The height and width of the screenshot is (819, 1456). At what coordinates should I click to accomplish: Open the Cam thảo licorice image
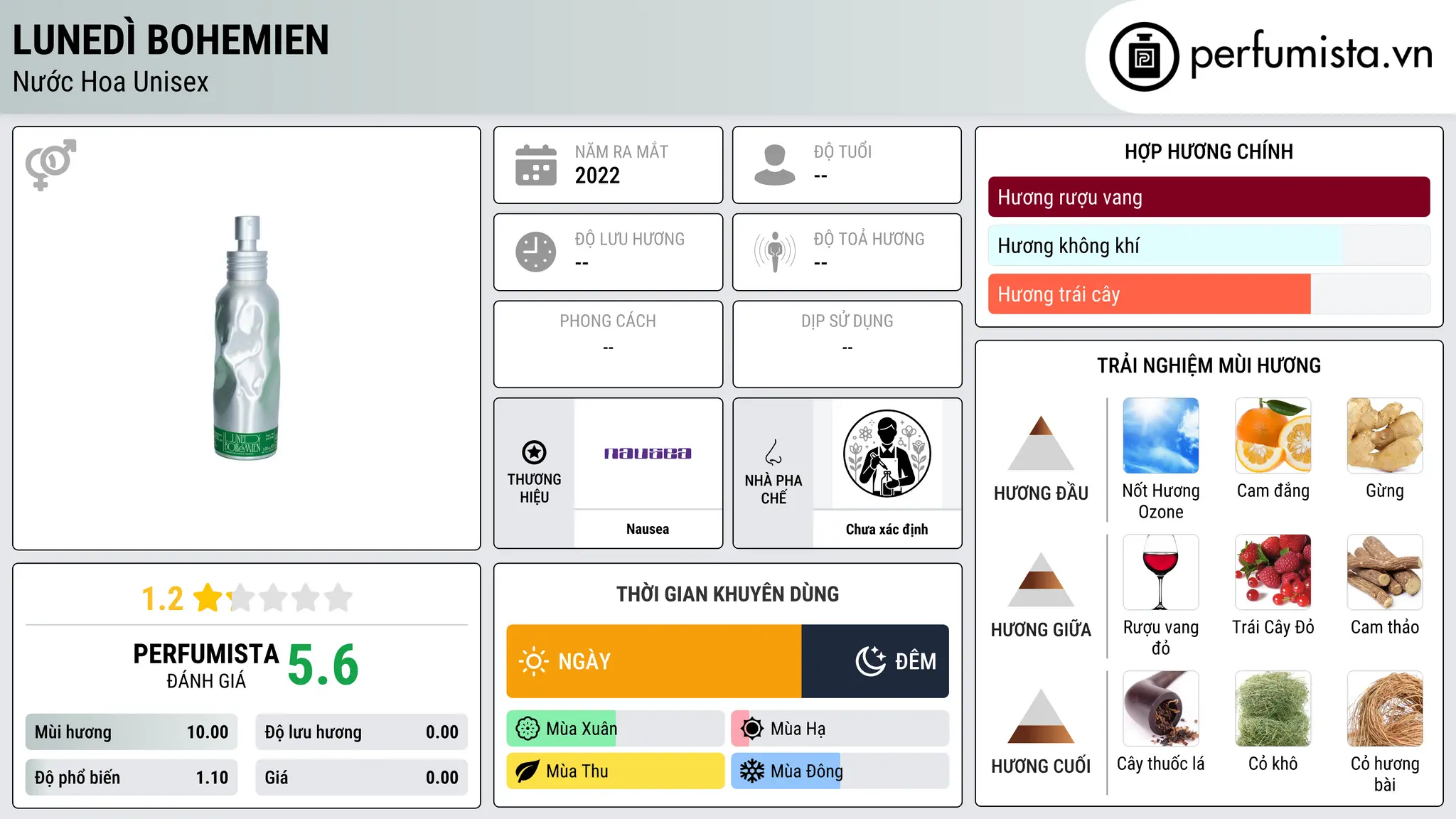pyautogui.click(x=1385, y=572)
